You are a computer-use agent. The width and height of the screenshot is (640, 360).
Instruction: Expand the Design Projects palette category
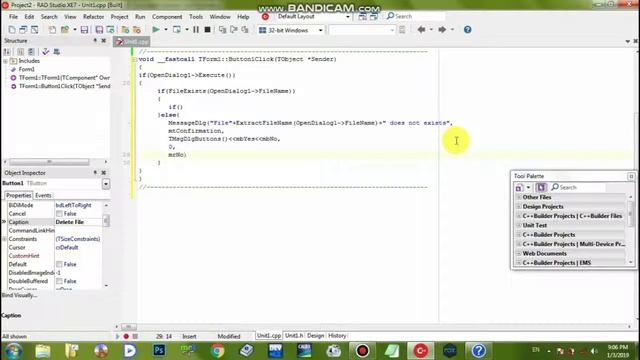click(x=519, y=207)
